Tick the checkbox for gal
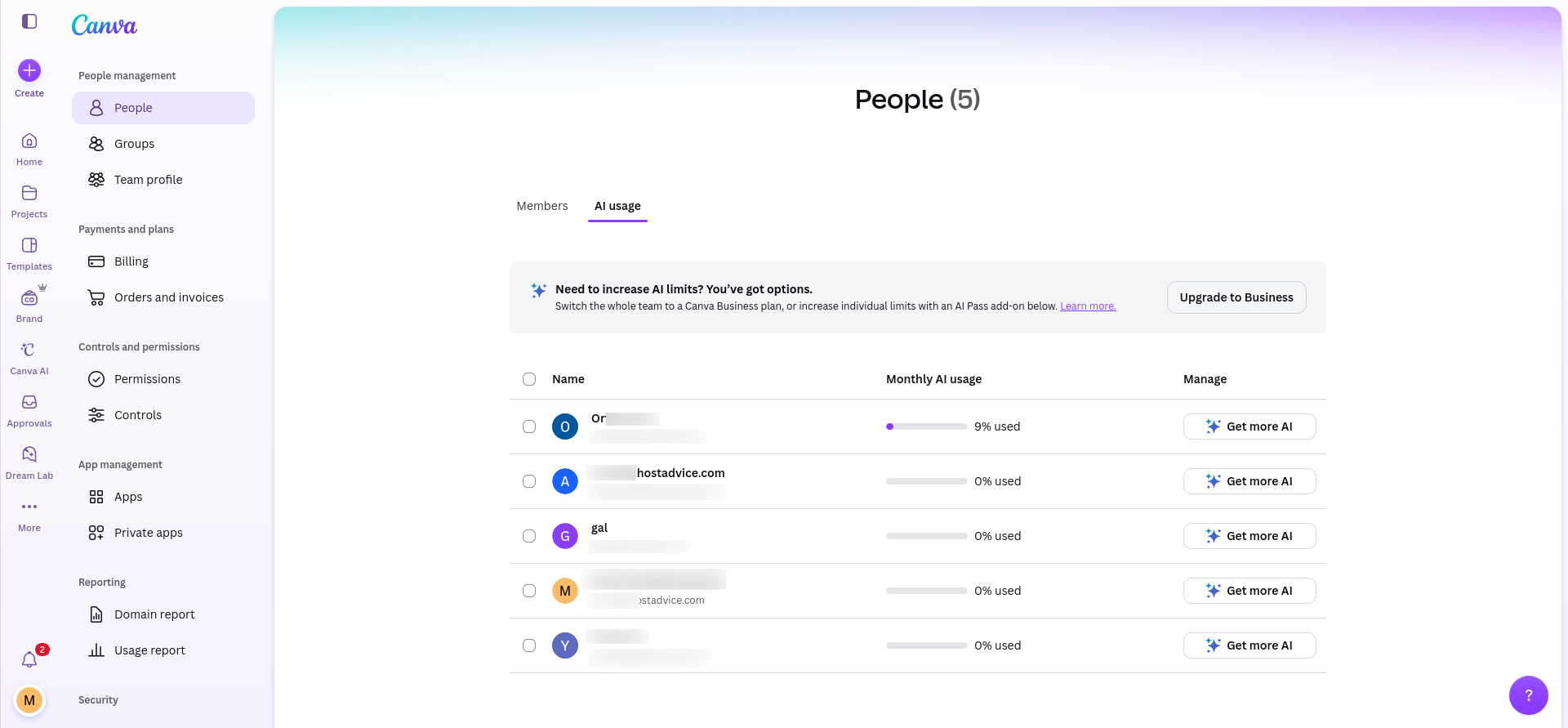Image resolution: width=1568 pixels, height=728 pixels. pyautogui.click(x=529, y=536)
